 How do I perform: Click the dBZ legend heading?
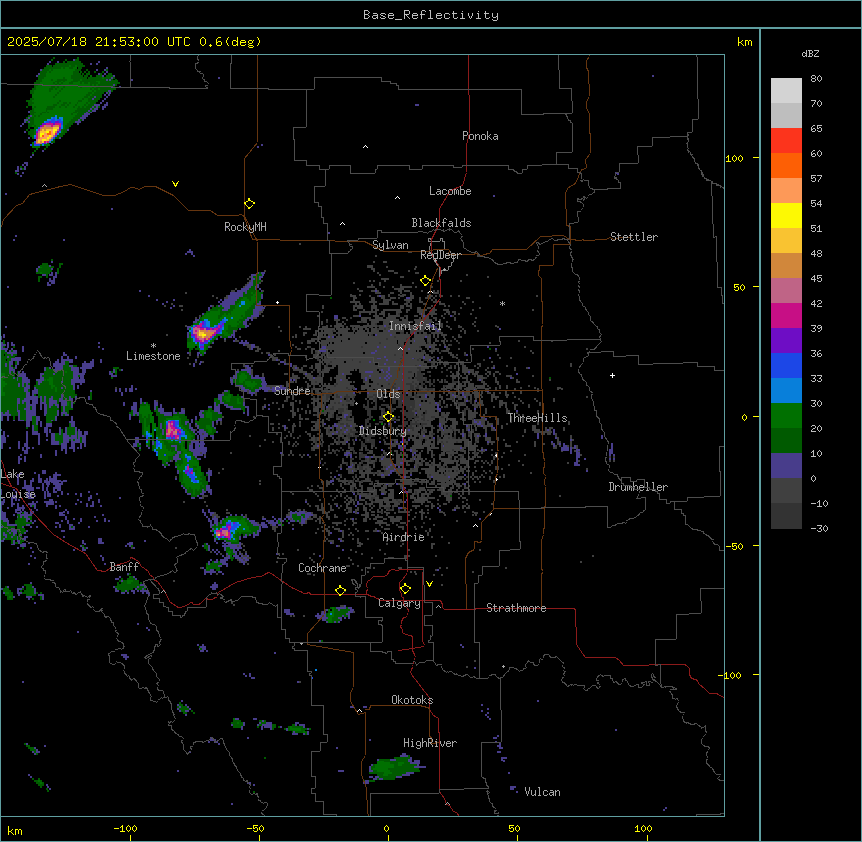[x=810, y=53]
